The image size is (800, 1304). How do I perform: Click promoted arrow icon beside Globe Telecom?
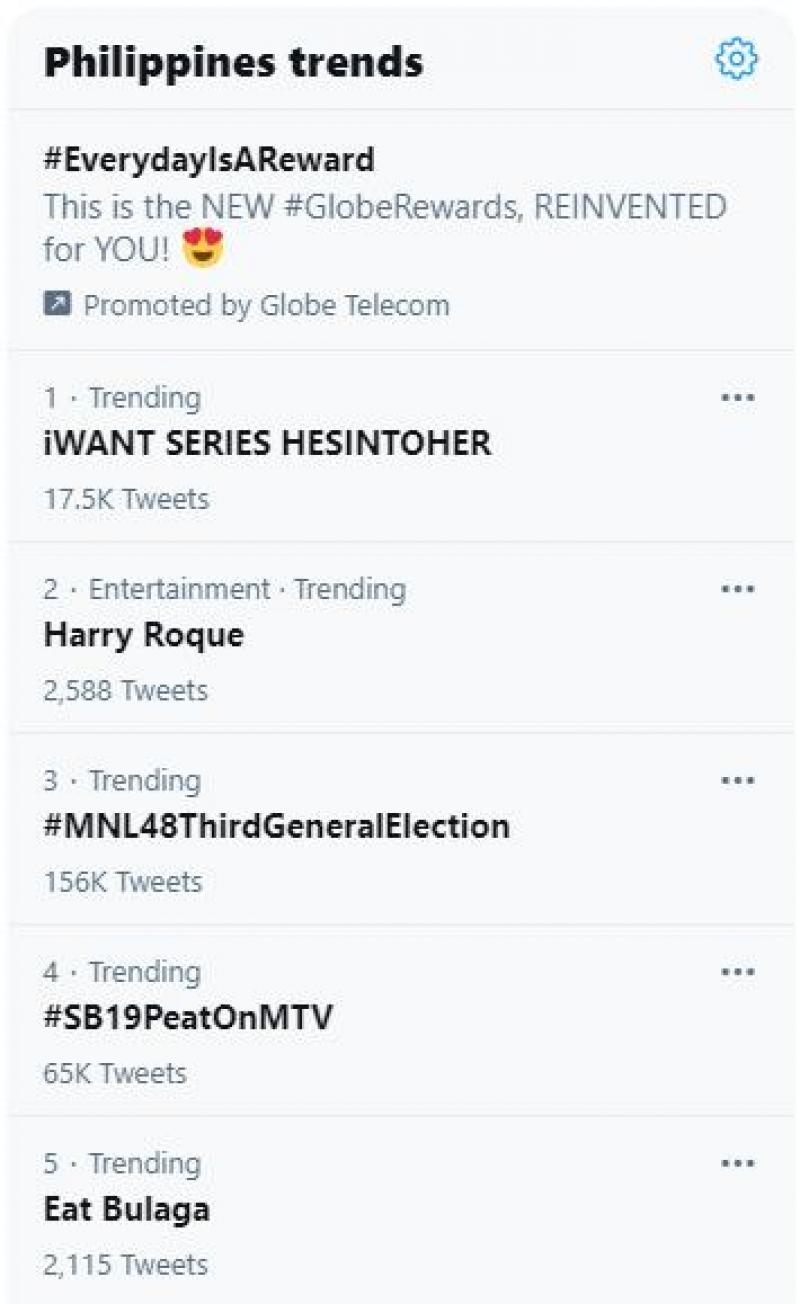(x=56, y=305)
